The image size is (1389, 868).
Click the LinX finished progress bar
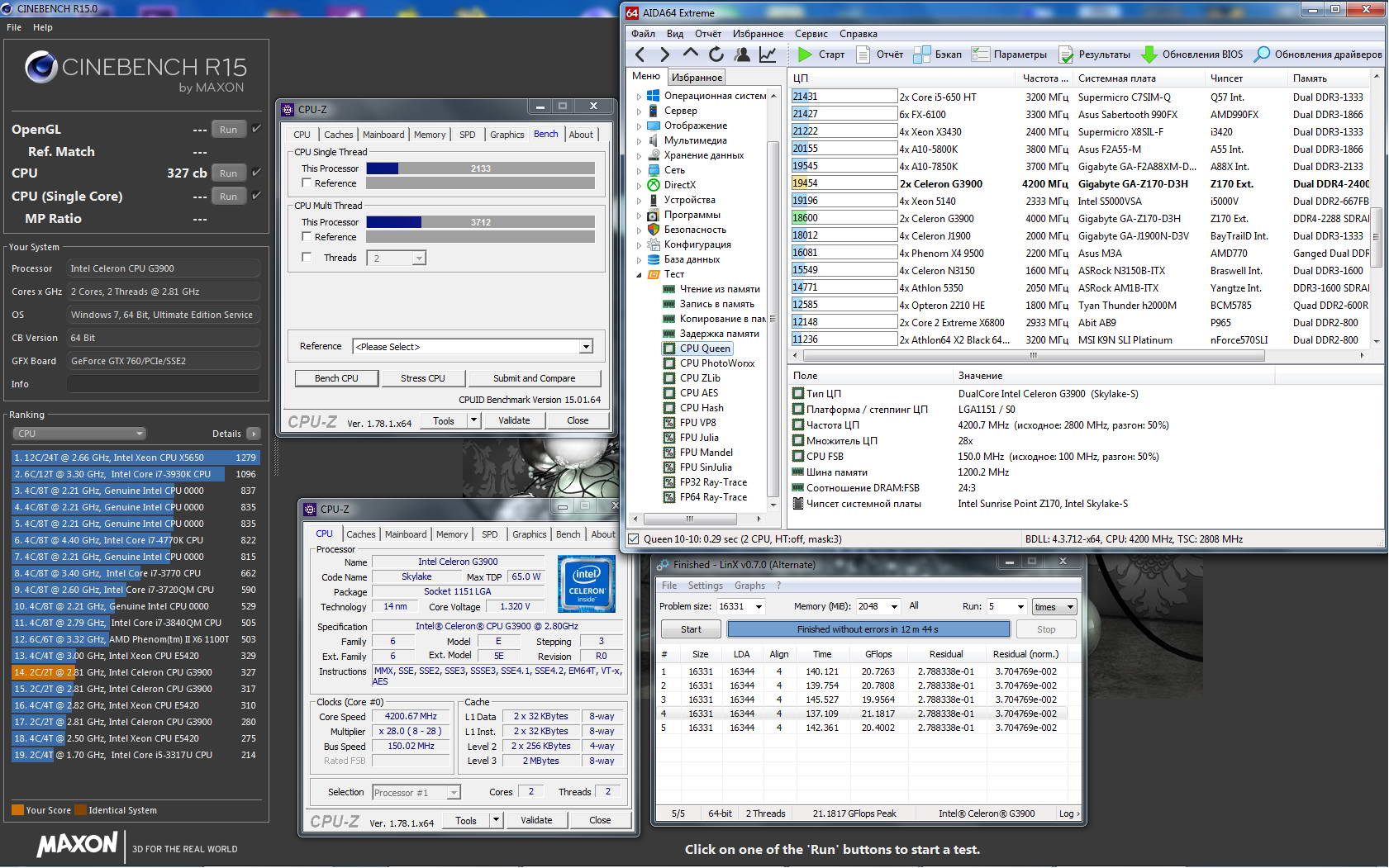(868, 629)
